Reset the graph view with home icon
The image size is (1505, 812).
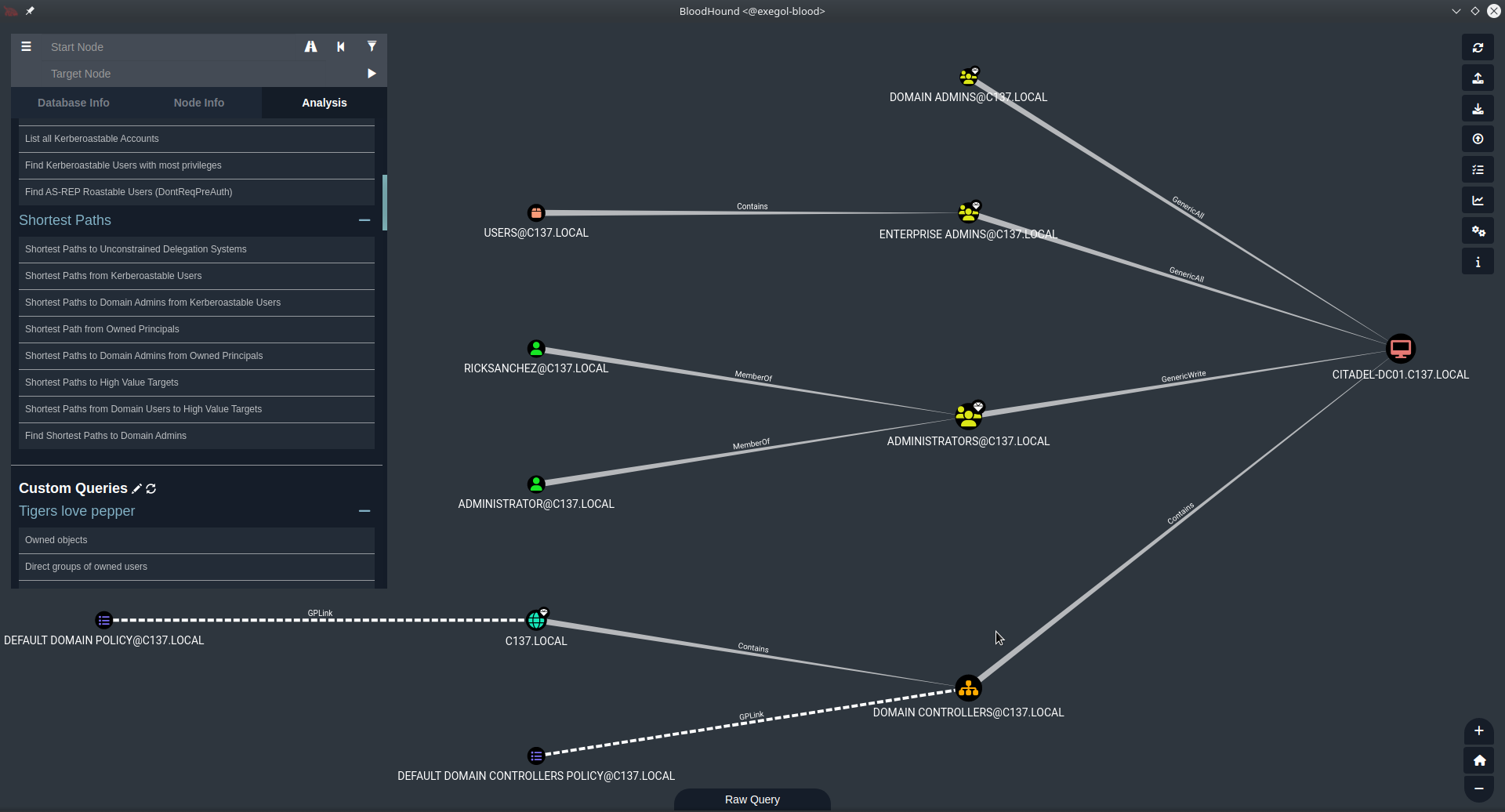click(1478, 760)
